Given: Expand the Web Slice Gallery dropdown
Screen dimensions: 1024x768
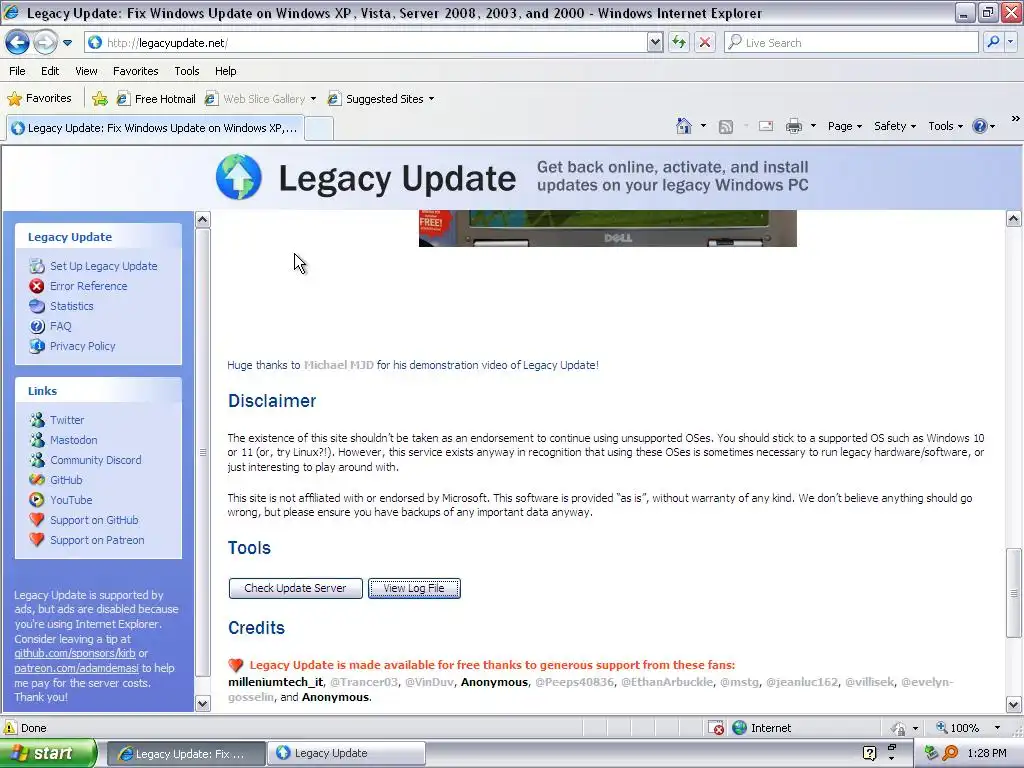Looking at the screenshot, I should pos(313,99).
